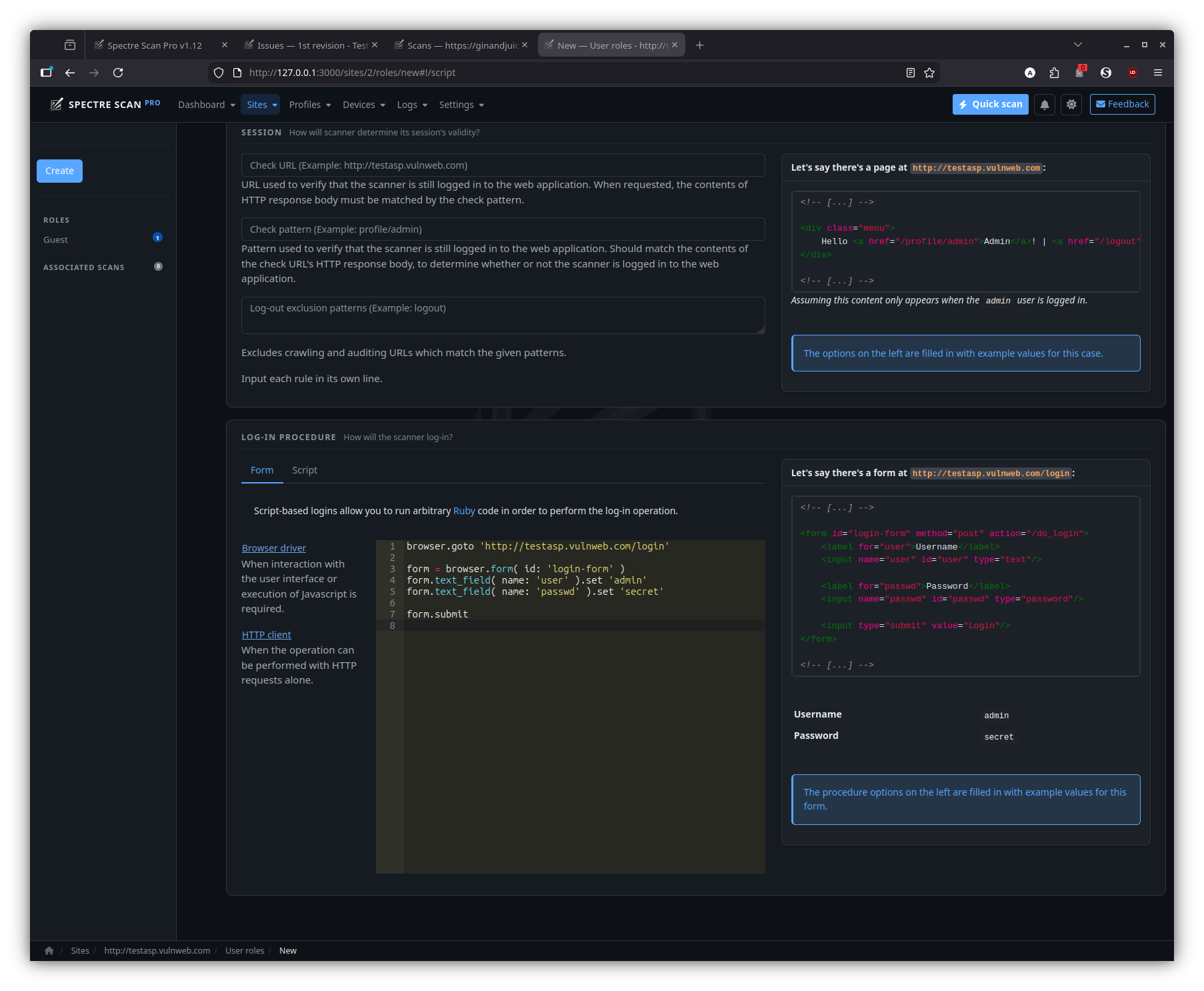Toggle reader view icon in address bar
Viewport: 1204px width, 991px height.
(911, 73)
